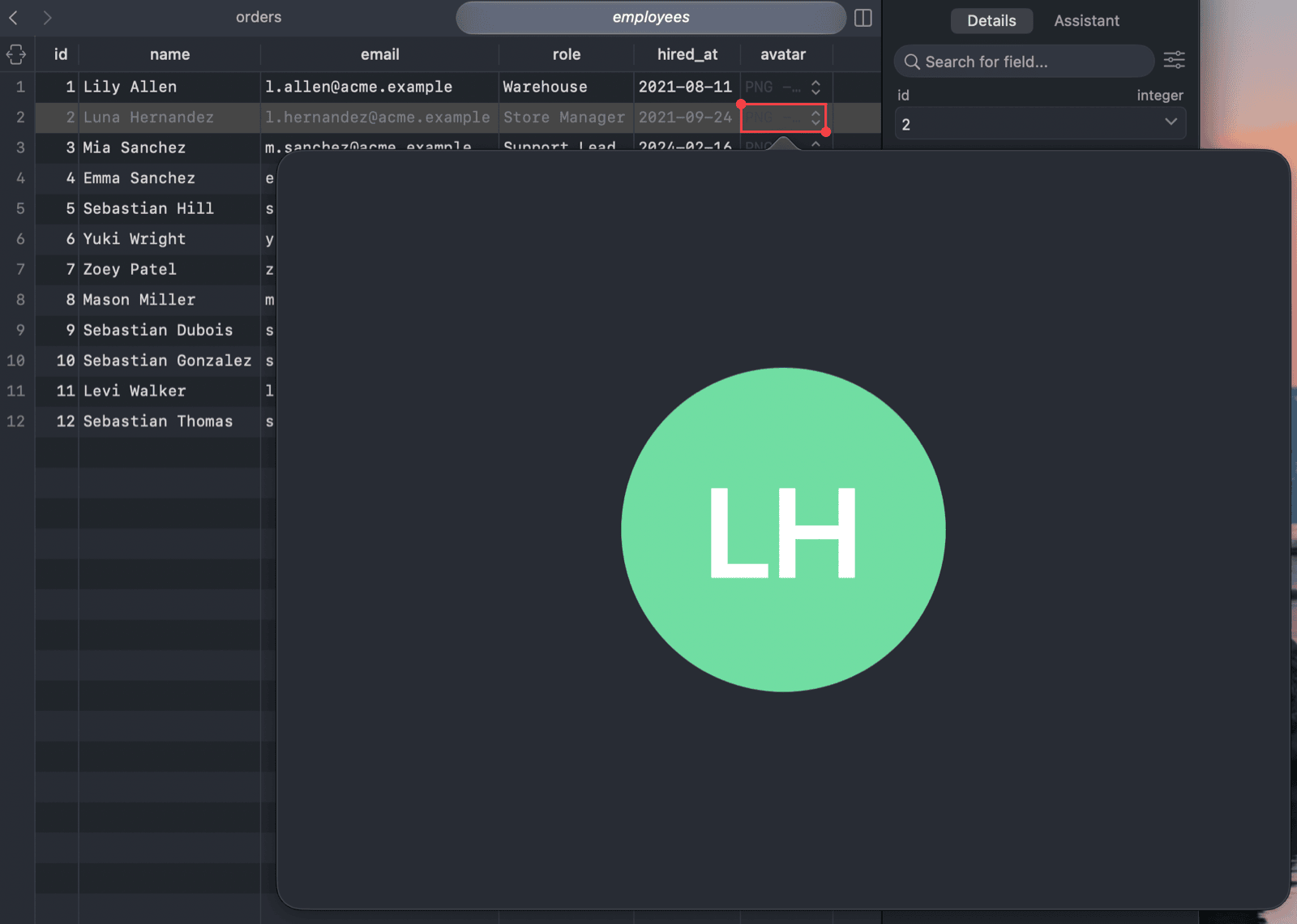Select the name cell Luna Hernandez
The height and width of the screenshot is (924, 1297).
point(169,118)
